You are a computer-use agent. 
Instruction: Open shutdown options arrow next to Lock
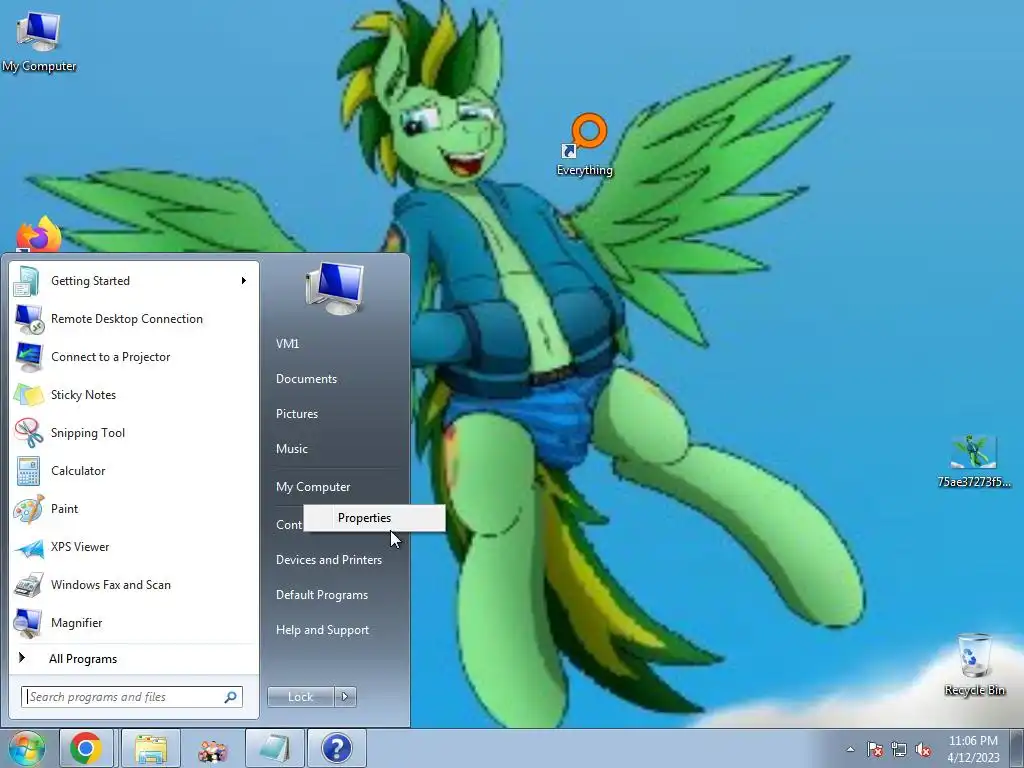(345, 697)
